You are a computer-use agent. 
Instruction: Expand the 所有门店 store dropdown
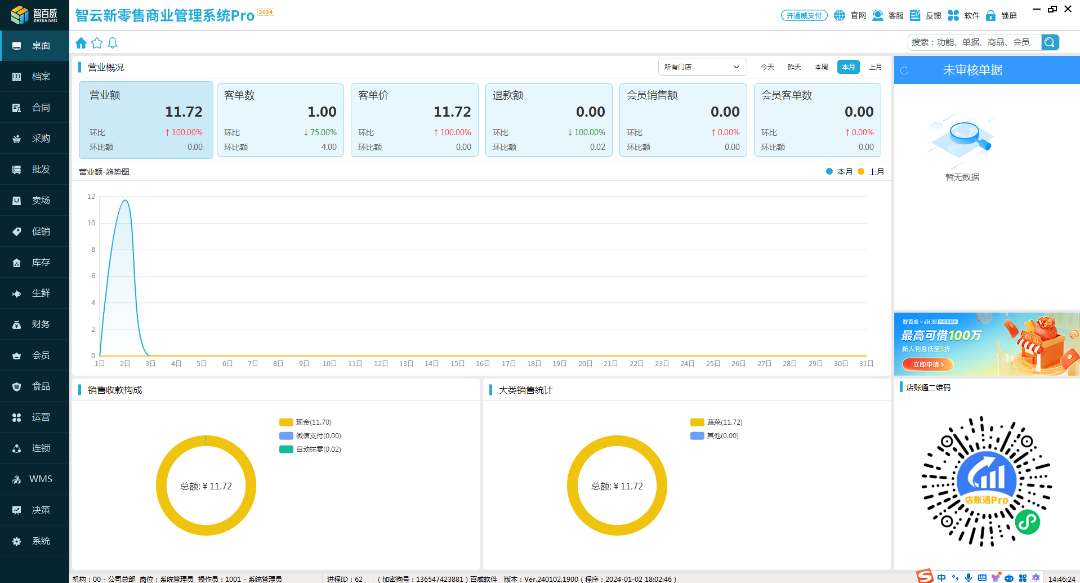(702, 67)
